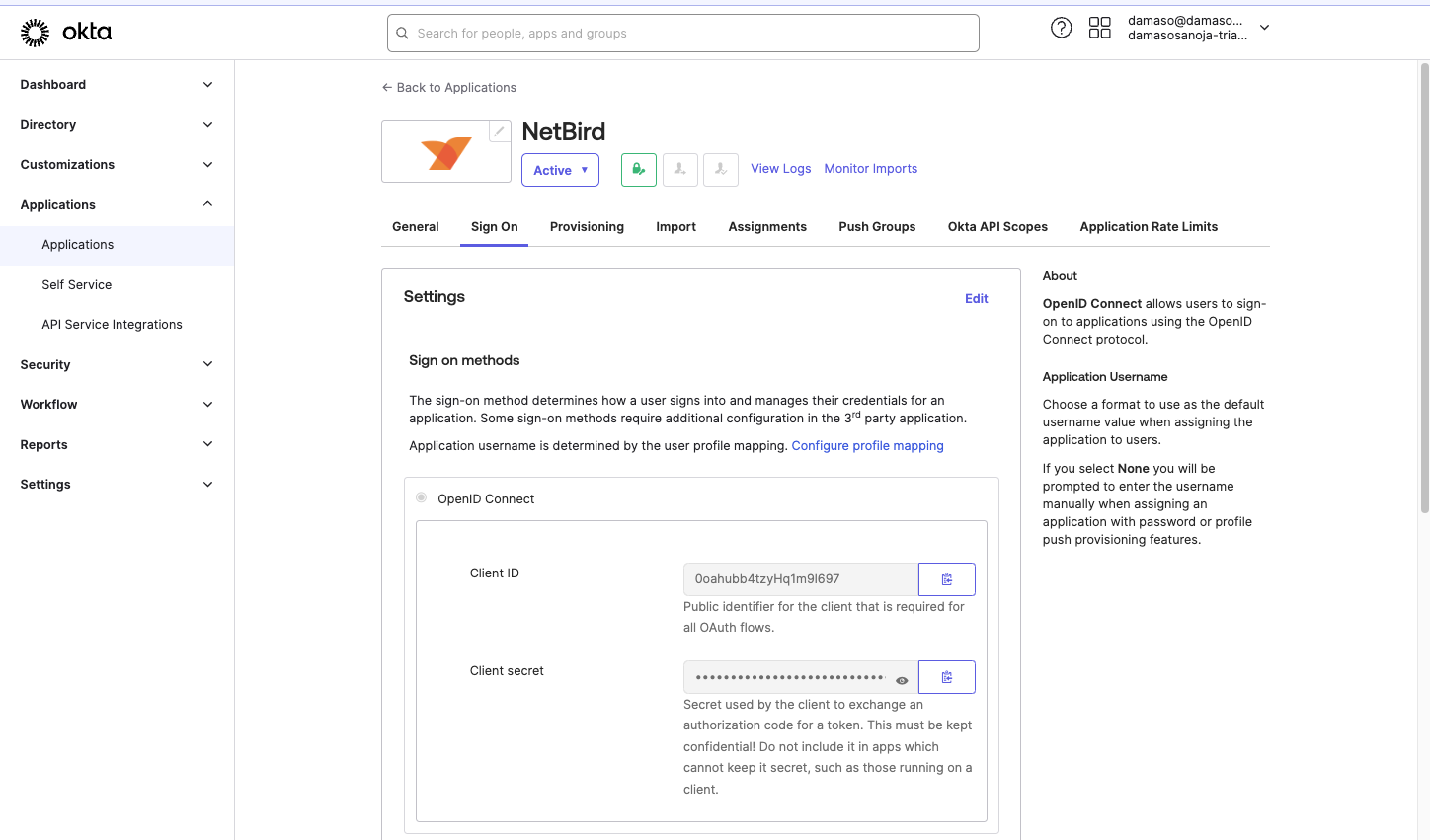Select the OpenID Connect radio button
The width and height of the screenshot is (1430, 840).
click(x=421, y=497)
